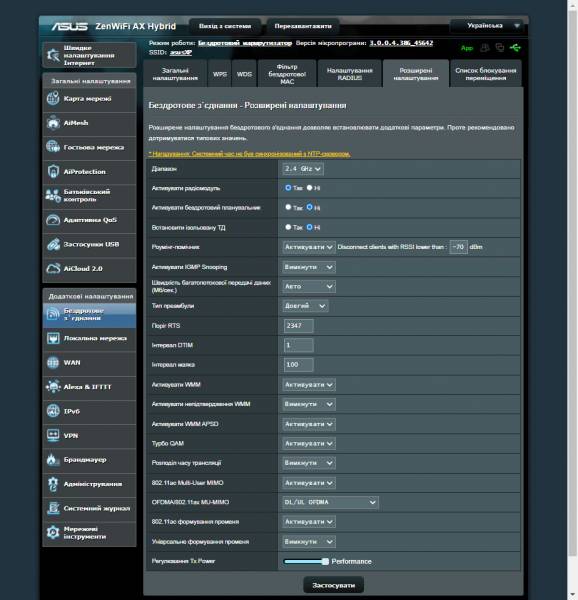Open the language (Українська) dropdown
Screen dimensions: 578x600
click(x=487, y=26)
